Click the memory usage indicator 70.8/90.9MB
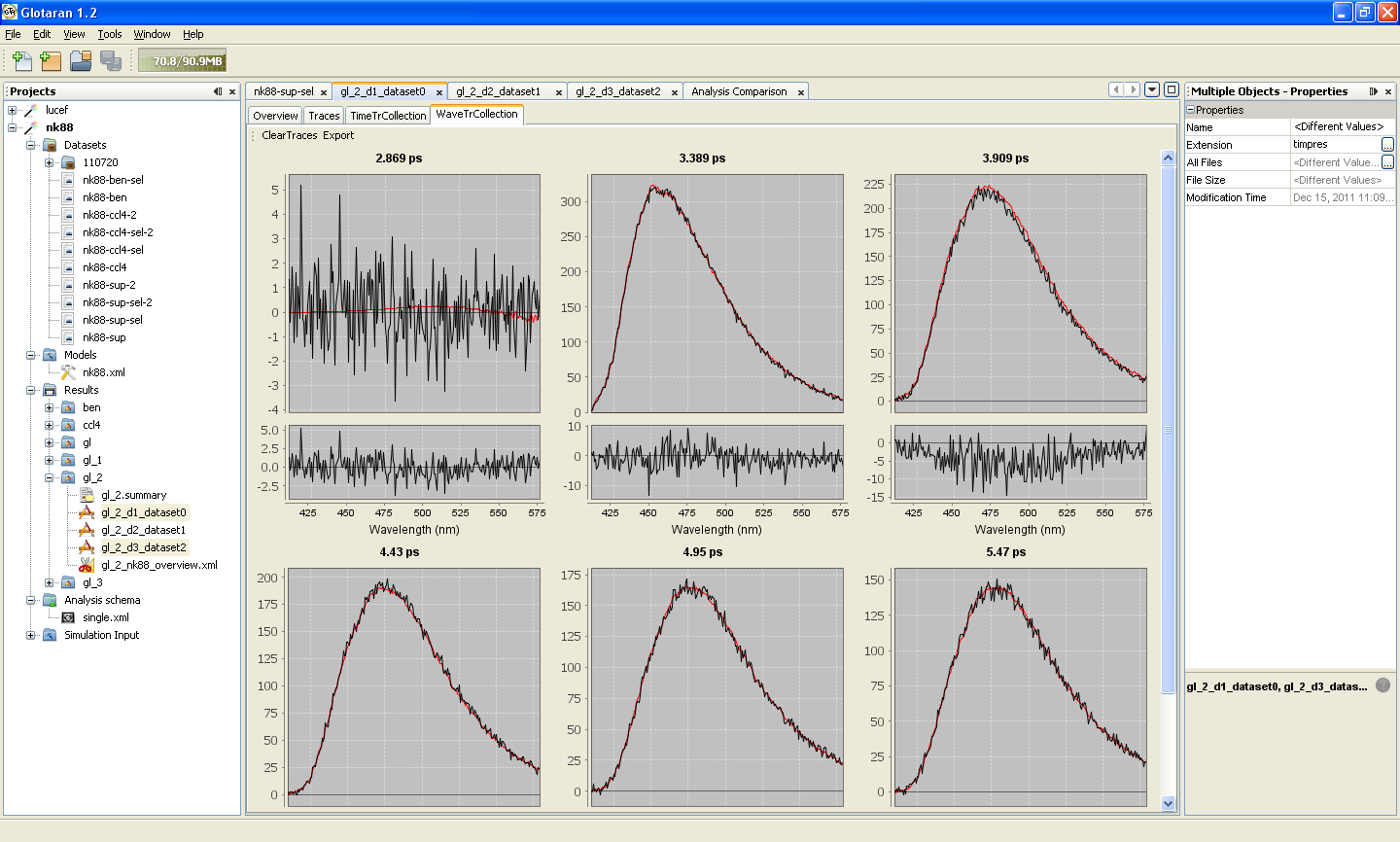 point(182,61)
